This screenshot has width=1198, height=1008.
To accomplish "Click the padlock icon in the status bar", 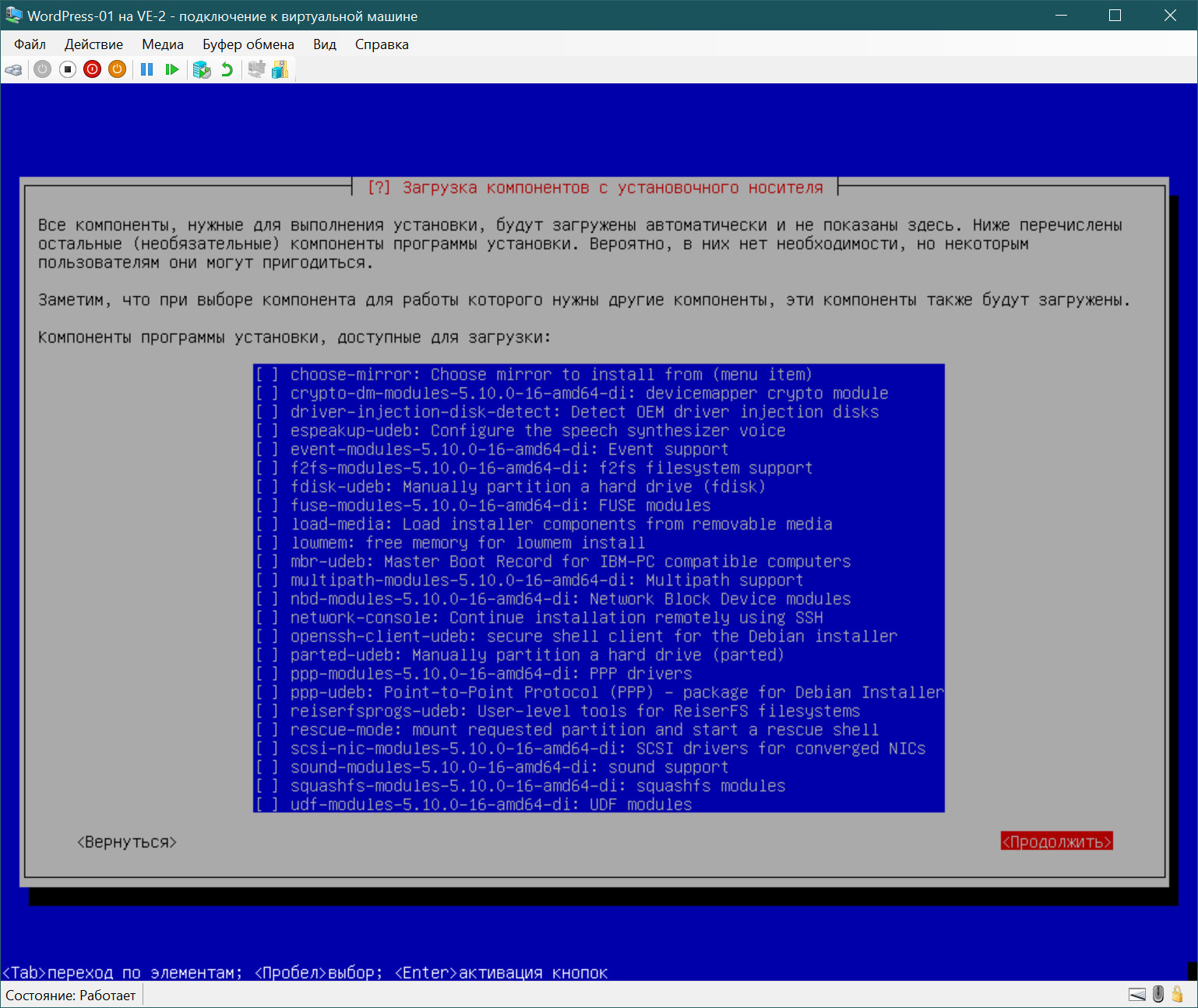I will pos(1178,994).
